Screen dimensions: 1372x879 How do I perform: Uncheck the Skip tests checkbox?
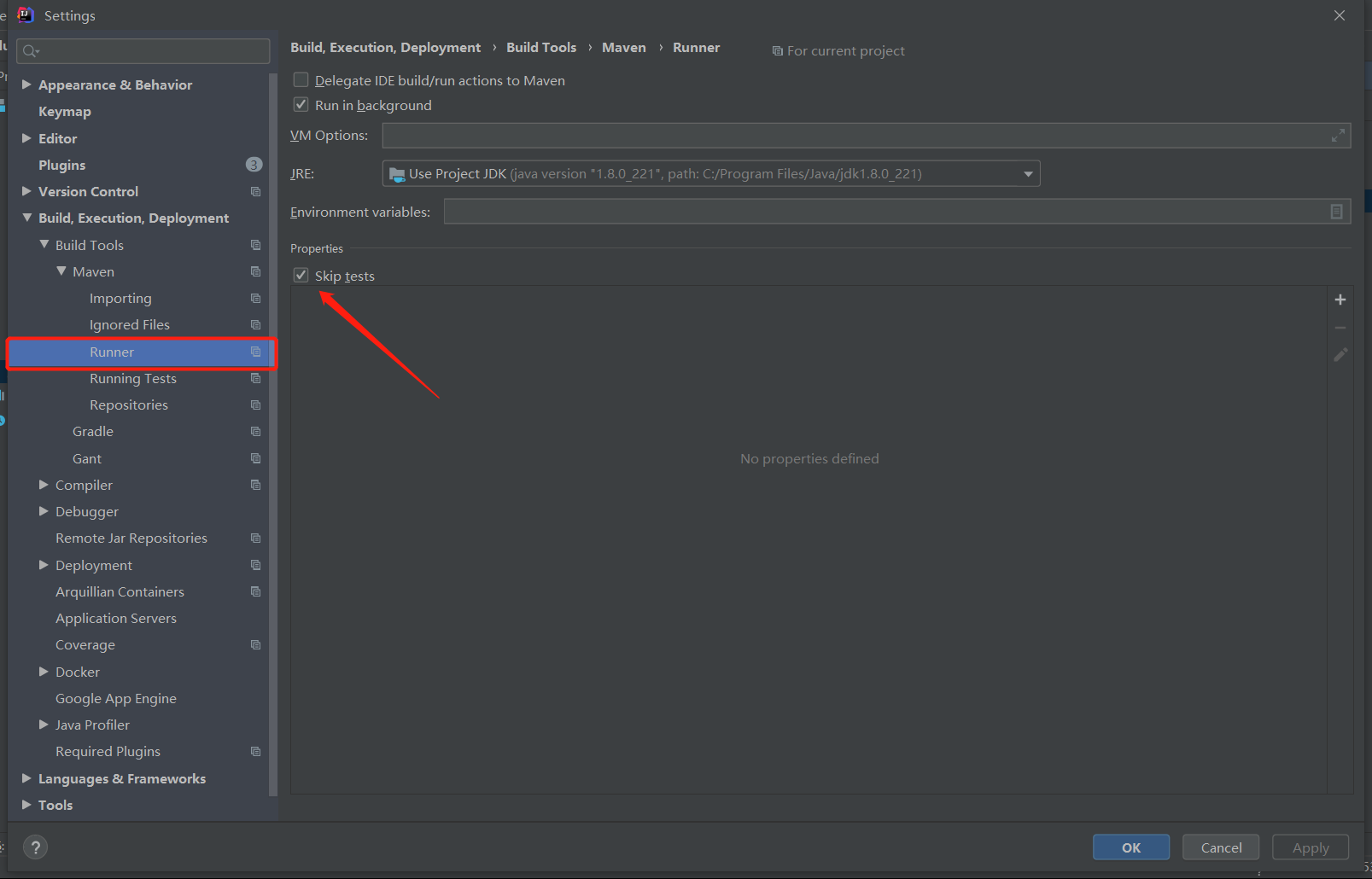301,275
